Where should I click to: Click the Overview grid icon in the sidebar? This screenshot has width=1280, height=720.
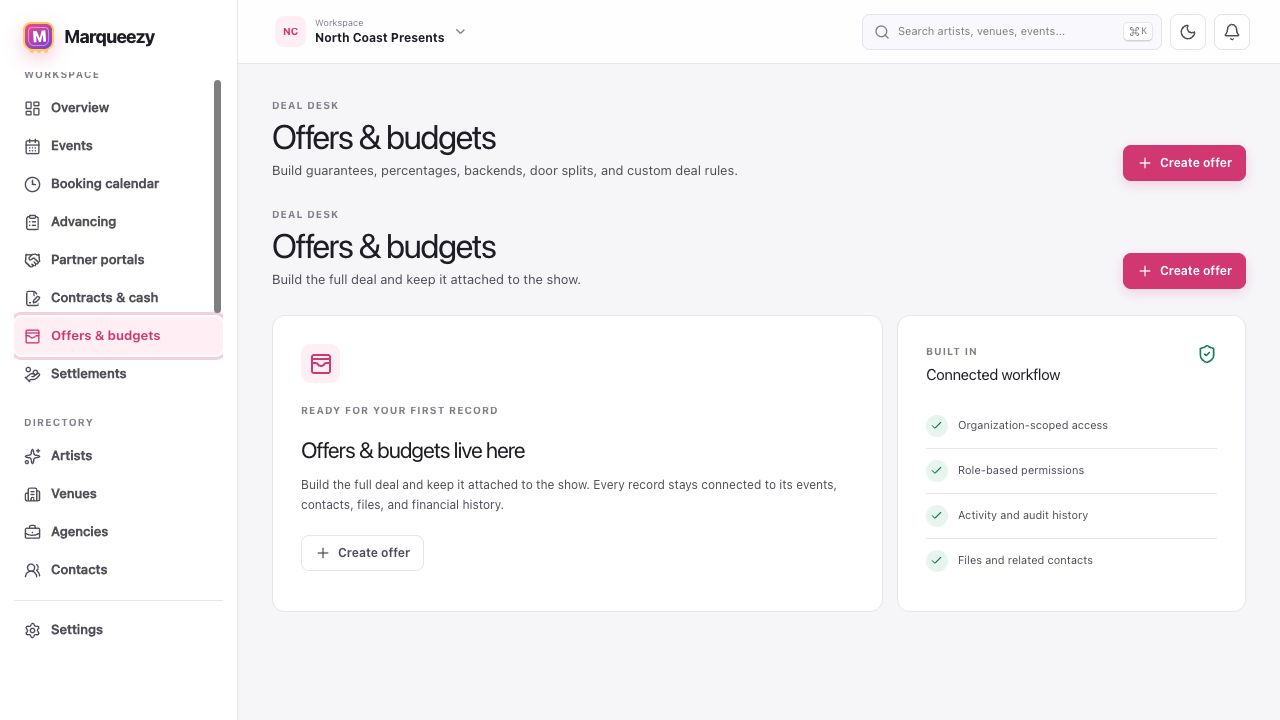pyautogui.click(x=32, y=108)
